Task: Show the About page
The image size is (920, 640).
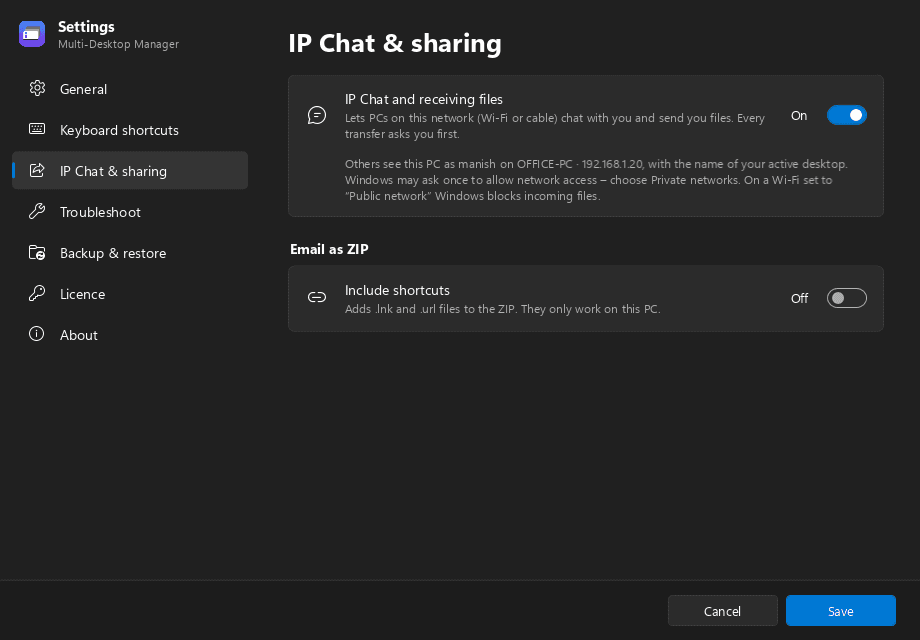Action: [x=130, y=335]
